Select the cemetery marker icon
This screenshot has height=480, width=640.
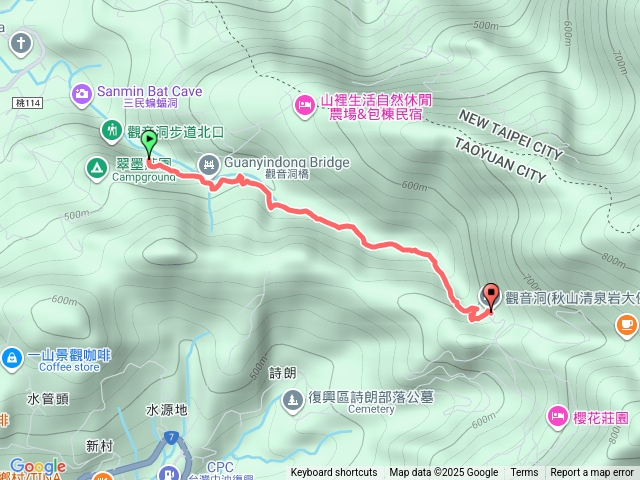(x=293, y=400)
